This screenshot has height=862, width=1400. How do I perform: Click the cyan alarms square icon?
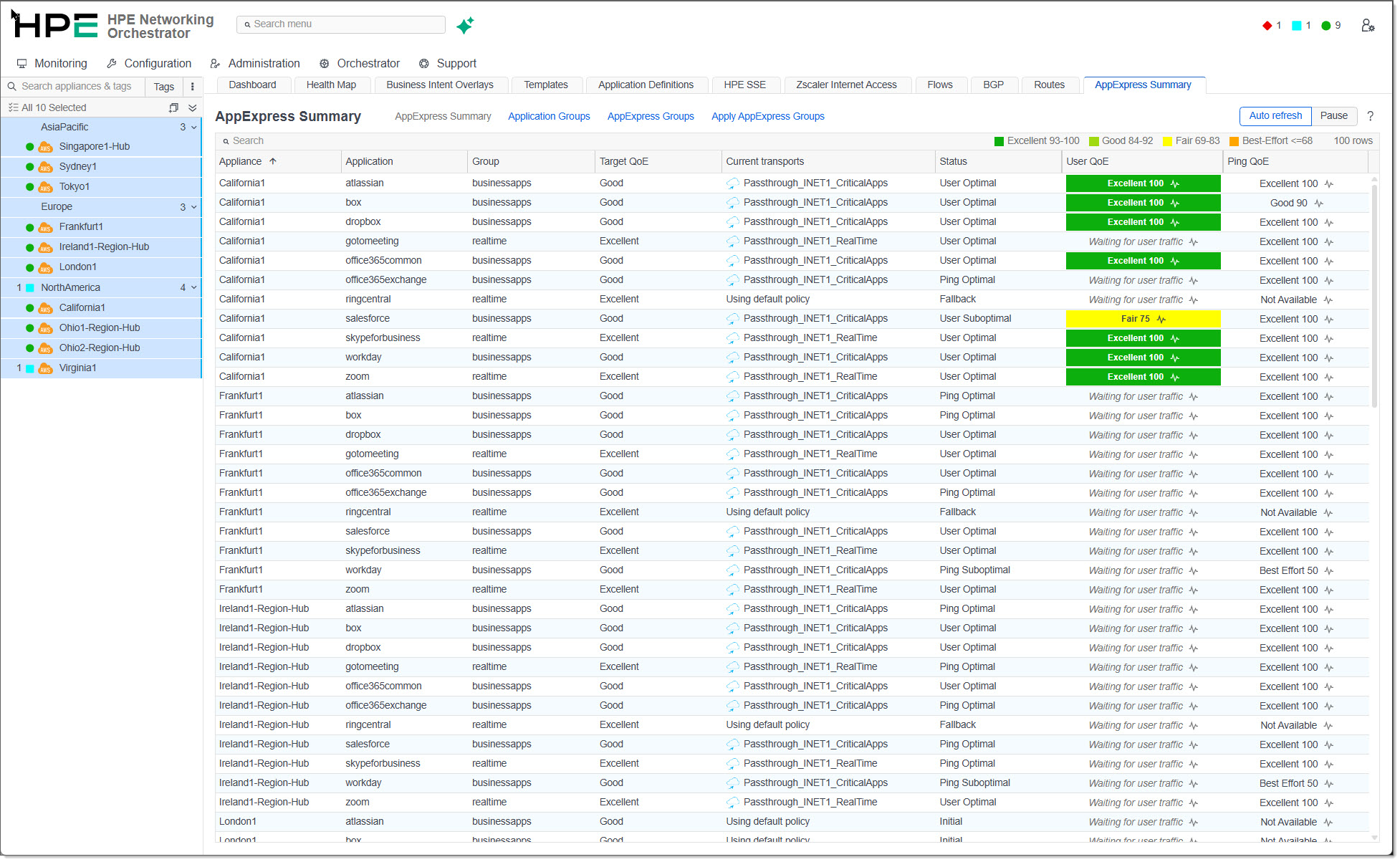[1296, 26]
